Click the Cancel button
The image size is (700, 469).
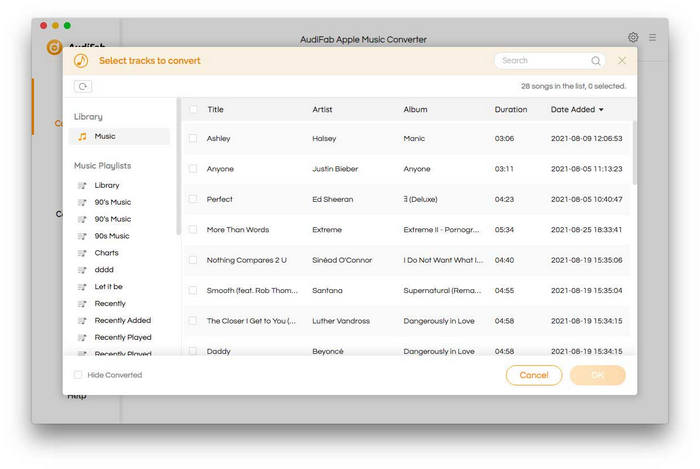click(534, 375)
